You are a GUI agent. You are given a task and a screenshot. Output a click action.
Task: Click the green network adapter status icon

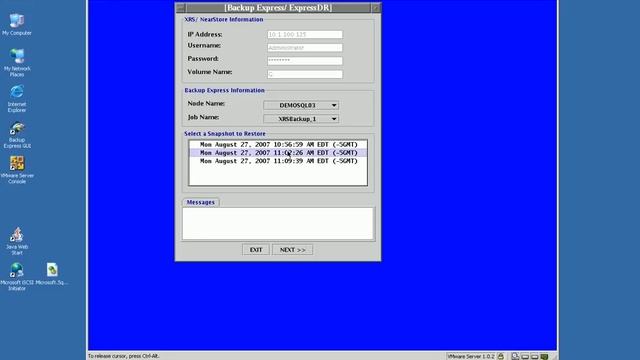[x=544, y=356]
